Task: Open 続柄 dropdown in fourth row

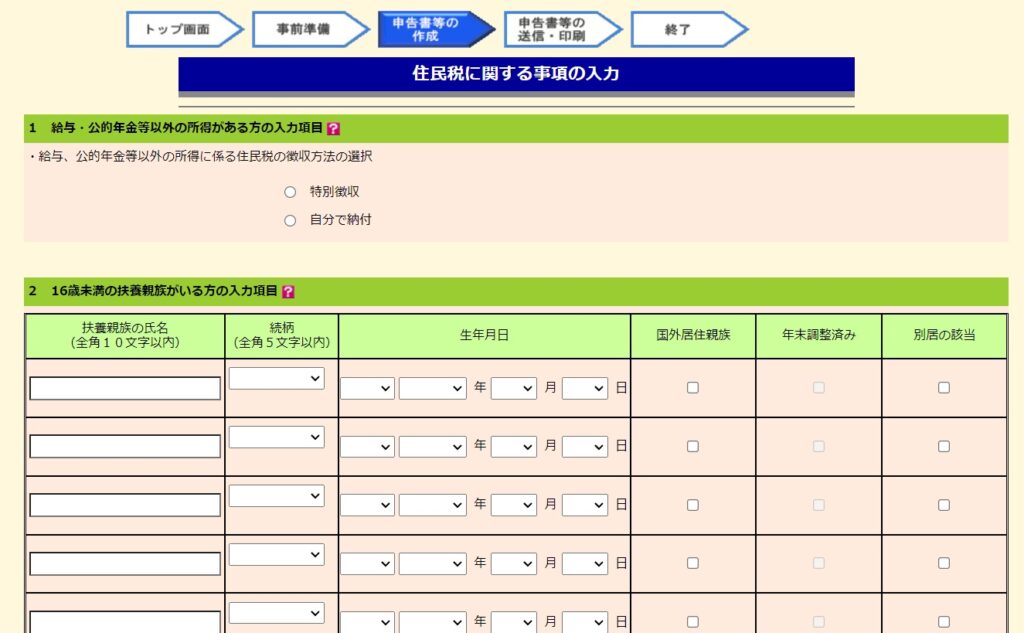Action: coord(277,555)
